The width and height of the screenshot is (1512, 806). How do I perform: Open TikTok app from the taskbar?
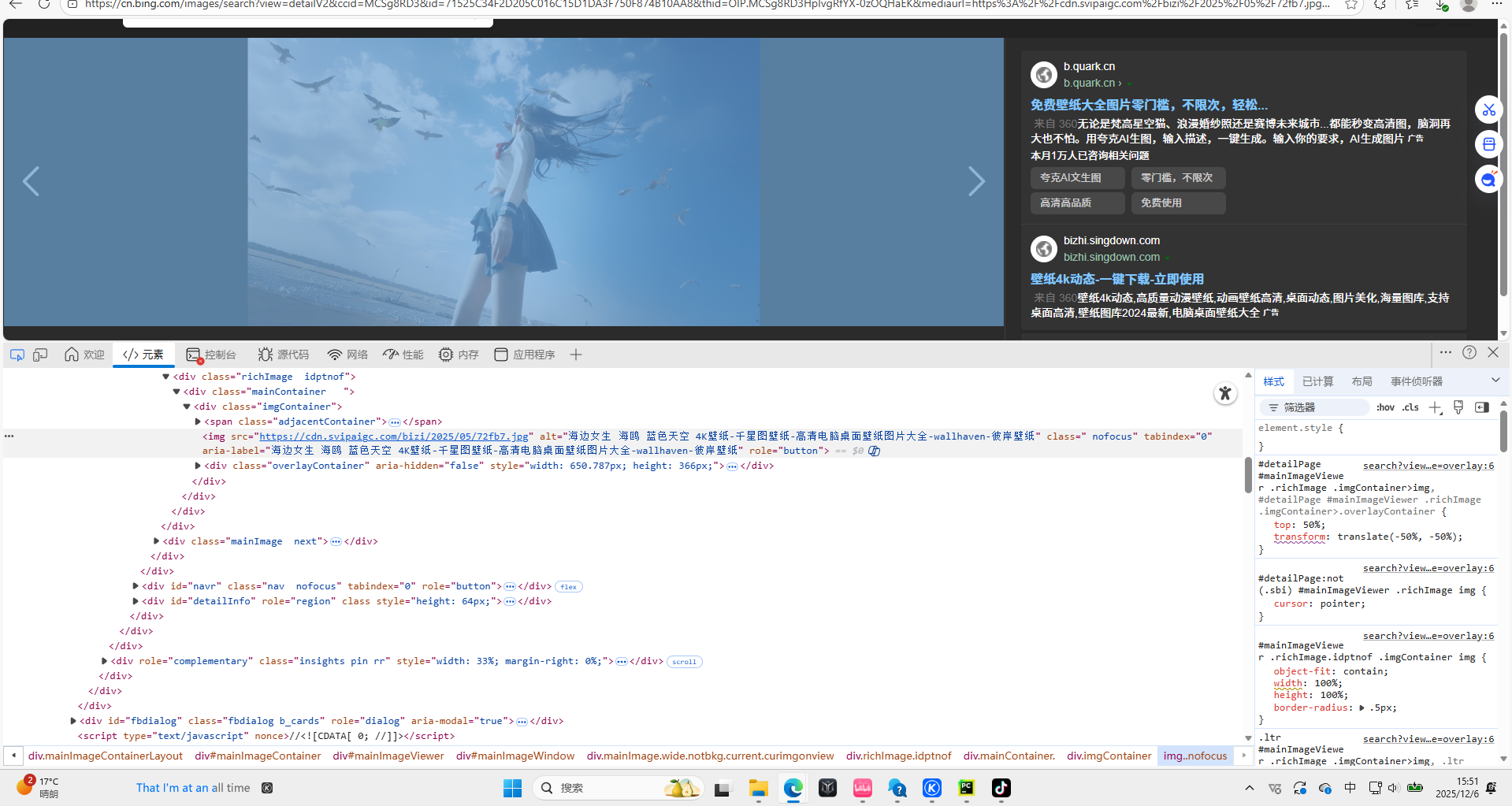[1001, 788]
